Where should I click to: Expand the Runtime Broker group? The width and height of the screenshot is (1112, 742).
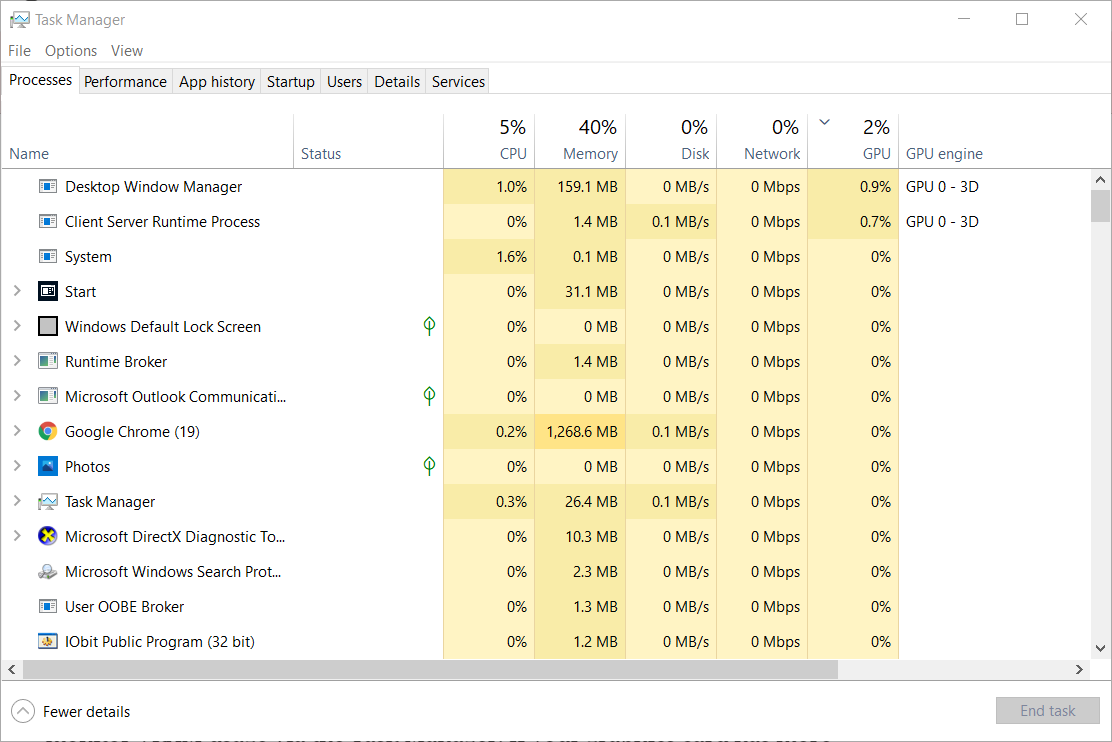tap(17, 361)
